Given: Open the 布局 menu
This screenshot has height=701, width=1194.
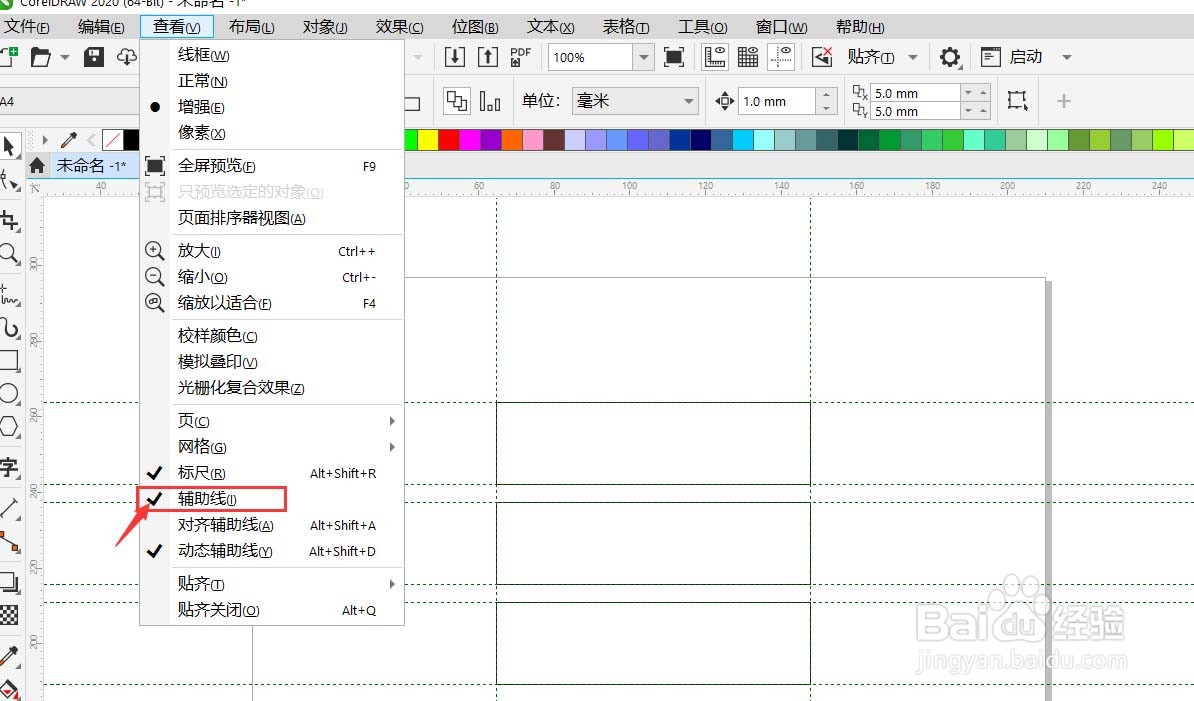Looking at the screenshot, I should (x=251, y=27).
